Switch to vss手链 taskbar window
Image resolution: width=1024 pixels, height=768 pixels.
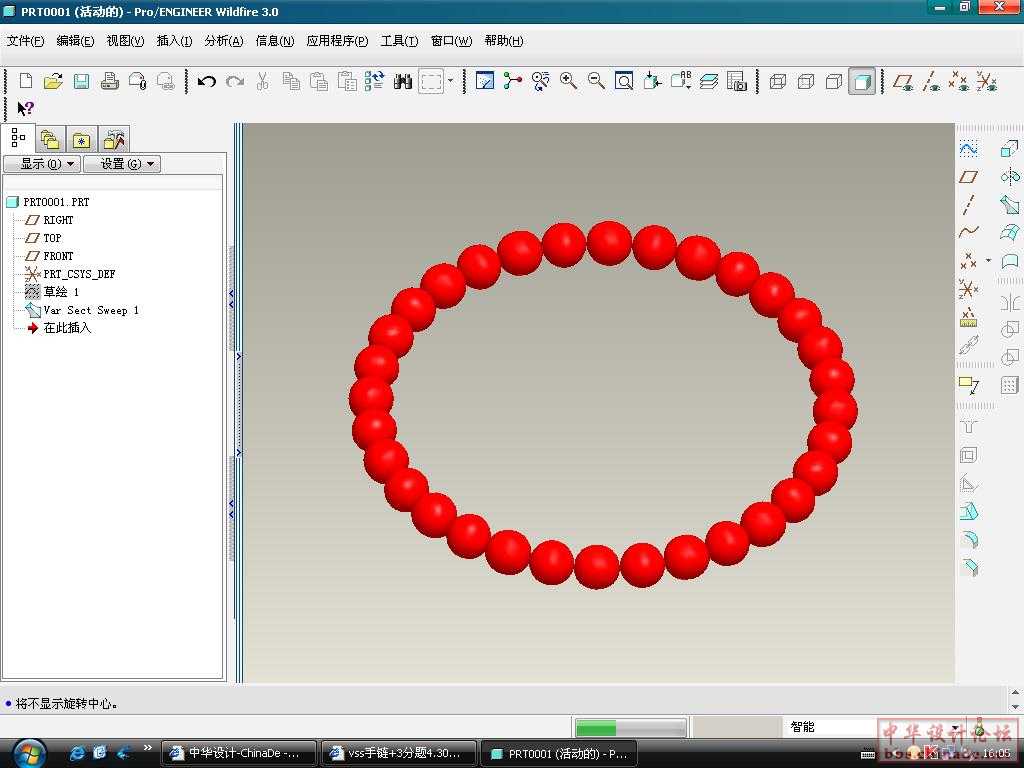pyautogui.click(x=396, y=753)
